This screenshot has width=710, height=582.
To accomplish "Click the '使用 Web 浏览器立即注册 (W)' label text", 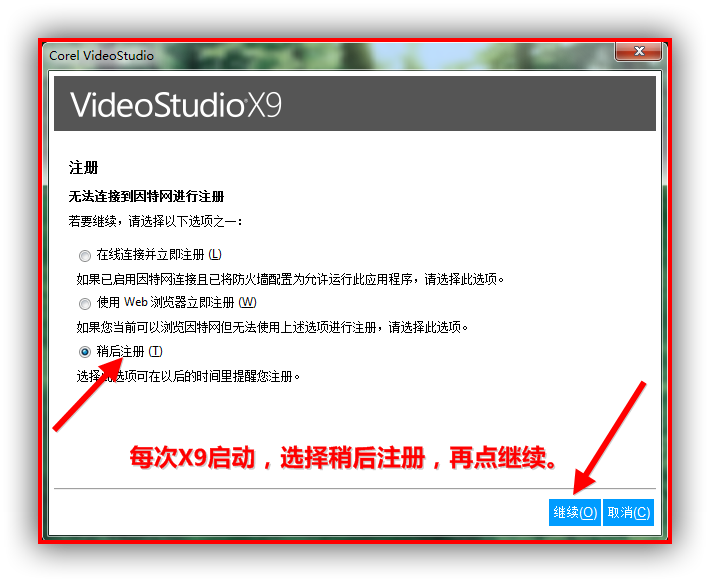I will 176,303.
